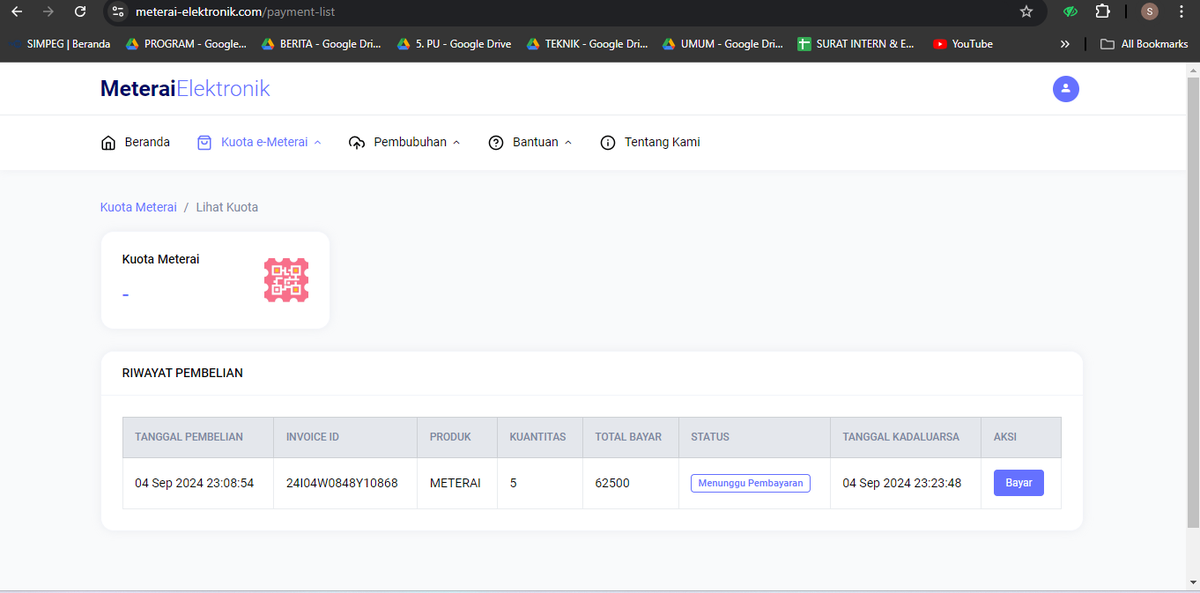Click the Kuota e-Meterai bag icon
This screenshot has height=593, width=1200.
205,142
